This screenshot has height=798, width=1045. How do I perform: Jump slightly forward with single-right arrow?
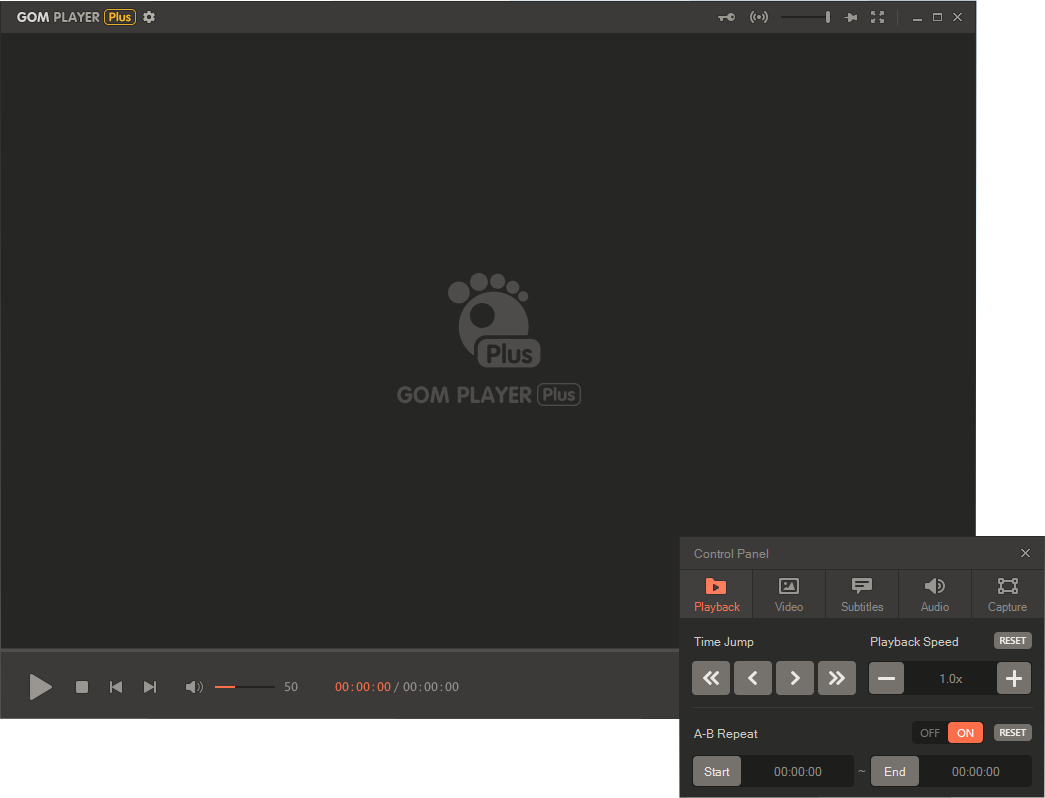pos(794,678)
